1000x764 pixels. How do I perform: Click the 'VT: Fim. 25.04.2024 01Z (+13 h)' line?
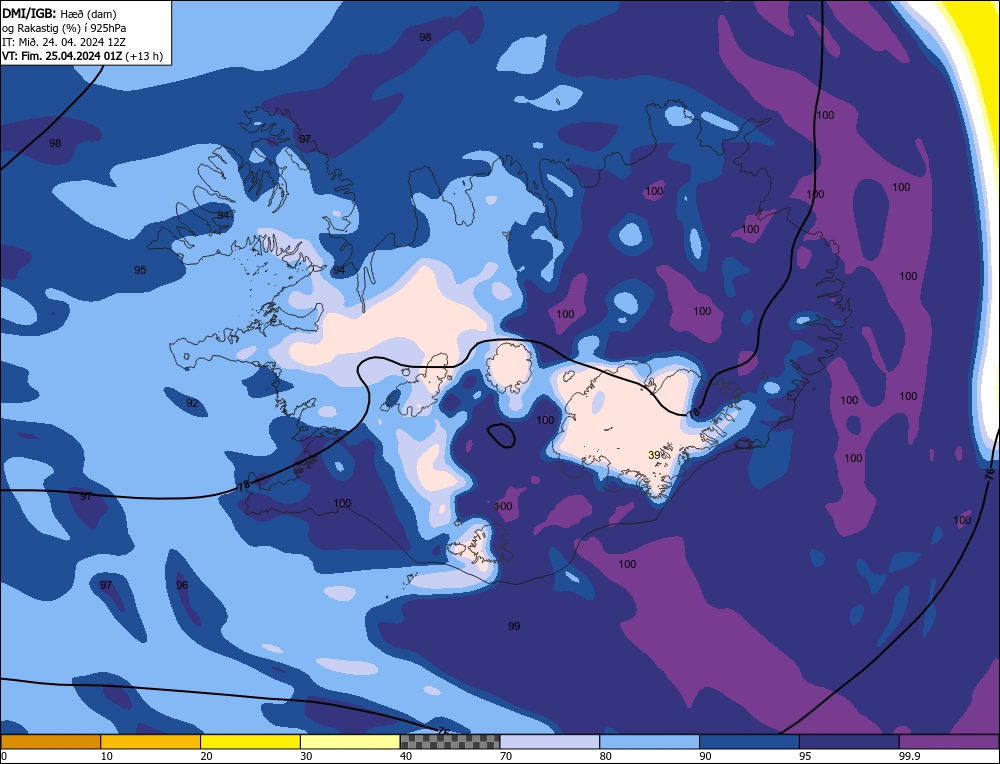click(83, 56)
